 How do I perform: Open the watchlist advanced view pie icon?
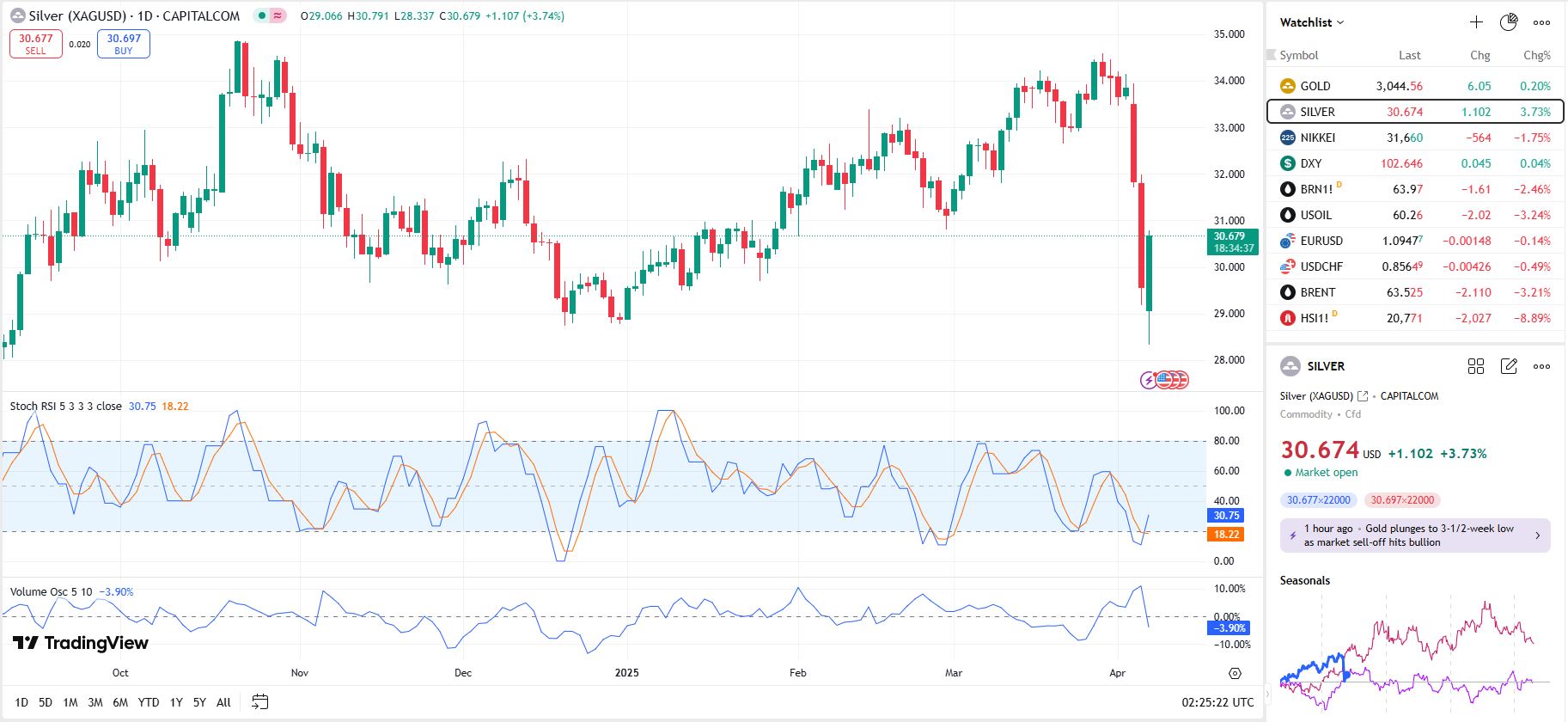point(1509,22)
